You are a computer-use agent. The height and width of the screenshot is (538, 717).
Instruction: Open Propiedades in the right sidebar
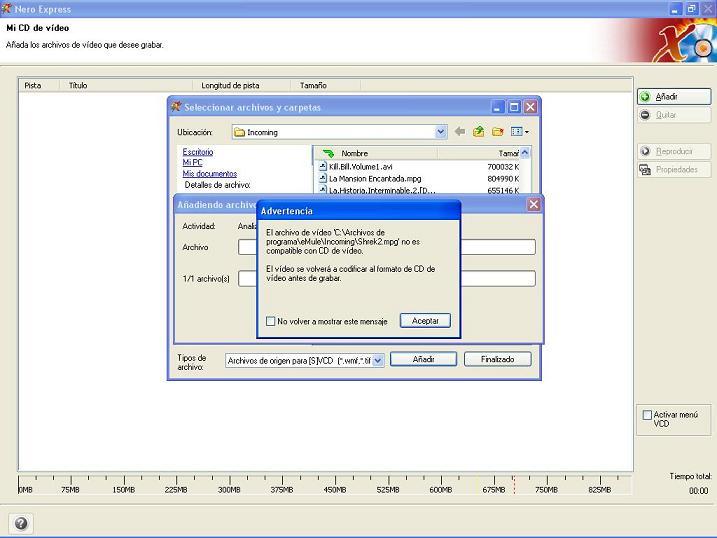(674, 170)
